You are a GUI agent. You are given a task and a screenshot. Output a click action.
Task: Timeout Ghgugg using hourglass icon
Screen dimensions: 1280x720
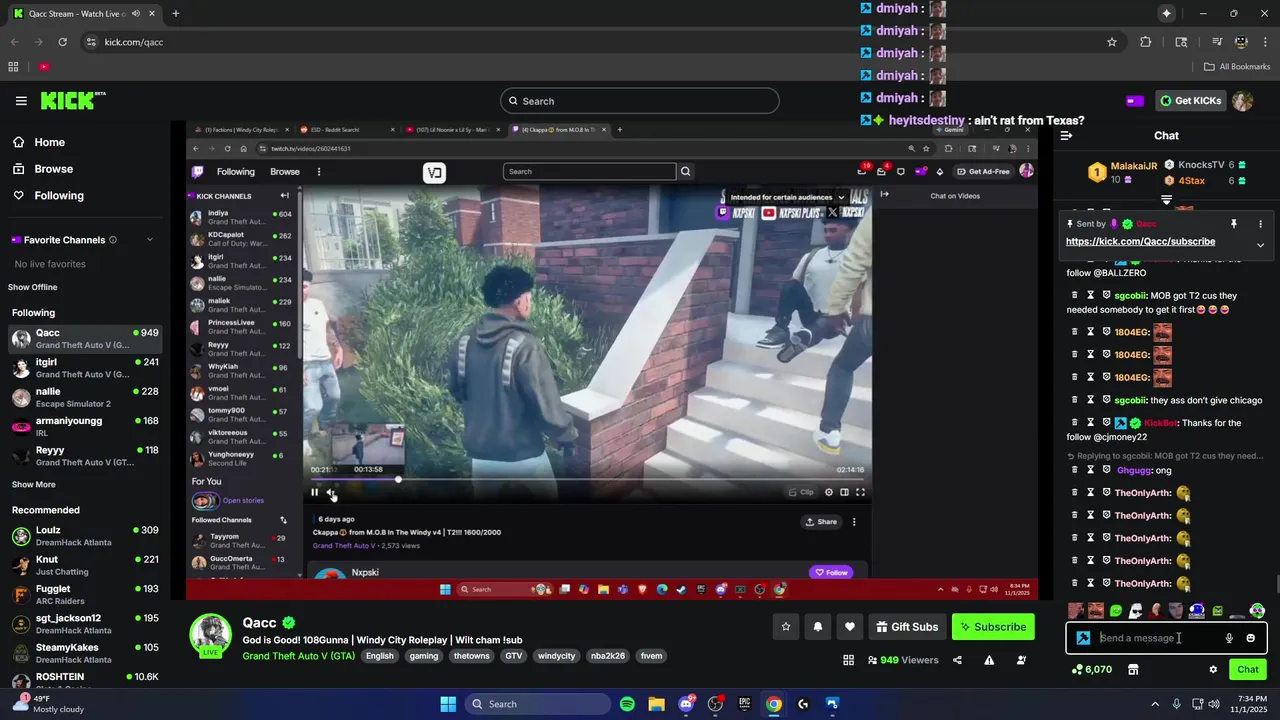point(1091,470)
